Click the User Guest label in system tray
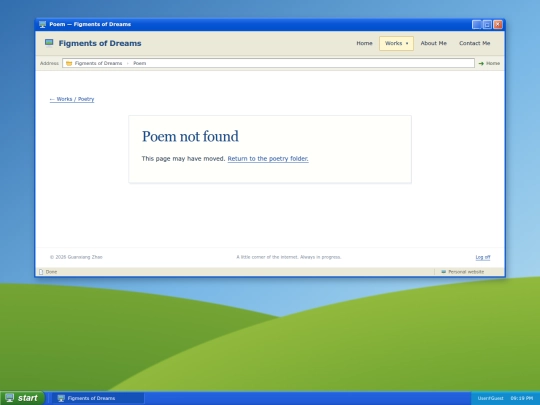 pos(490,398)
